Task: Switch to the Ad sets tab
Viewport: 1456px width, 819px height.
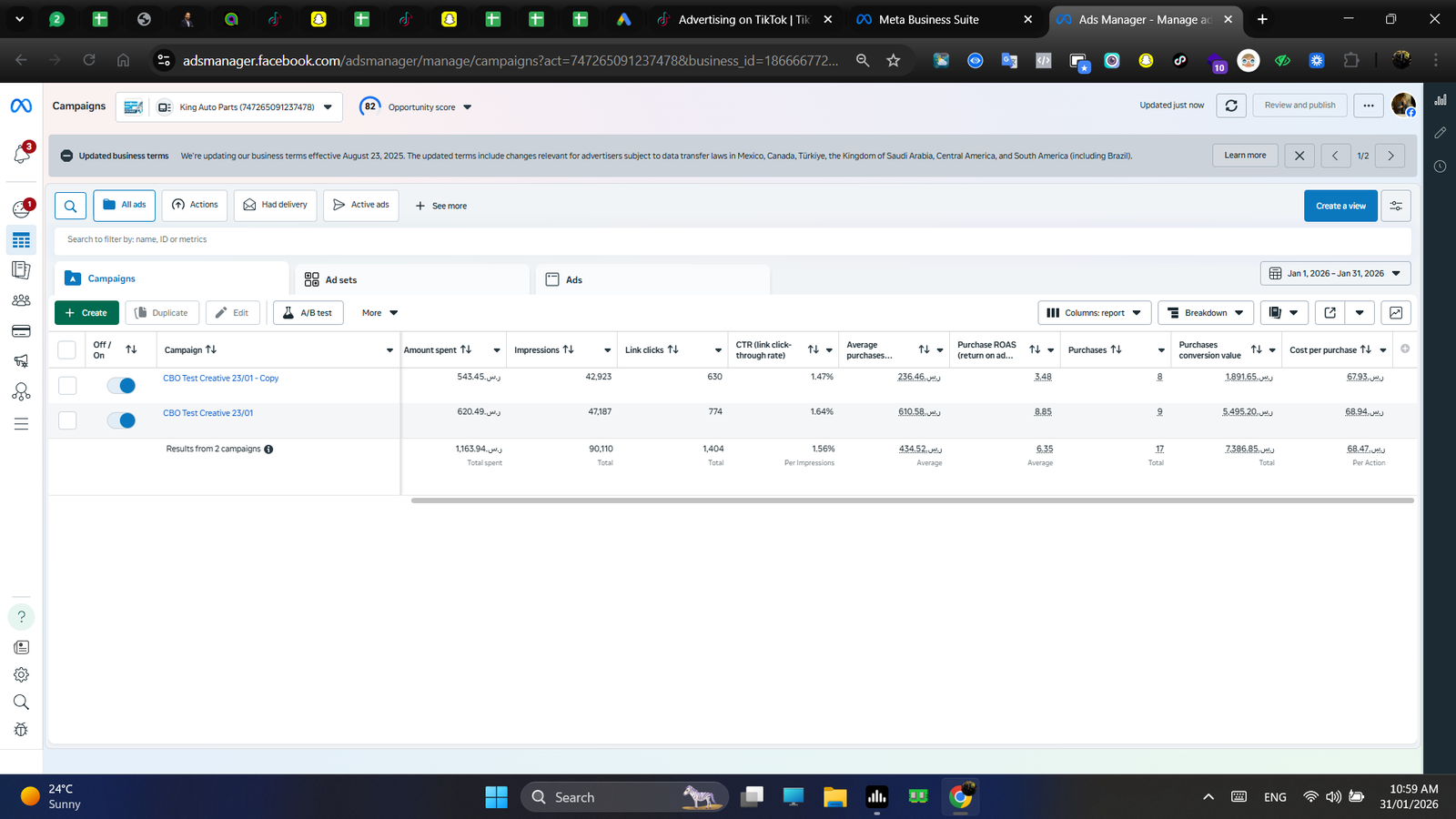Action: point(341,280)
